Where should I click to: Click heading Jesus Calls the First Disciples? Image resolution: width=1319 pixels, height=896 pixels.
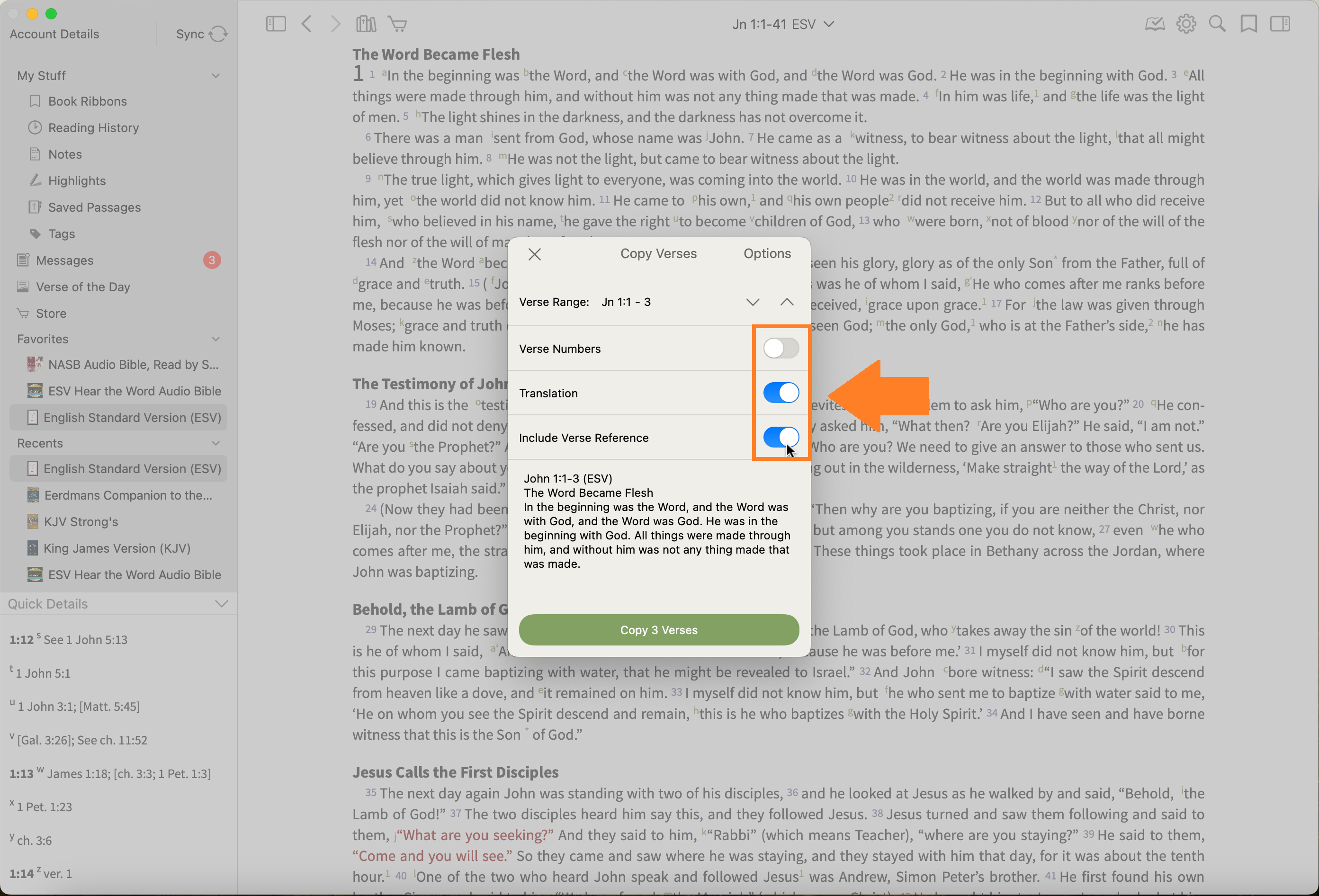click(x=455, y=772)
